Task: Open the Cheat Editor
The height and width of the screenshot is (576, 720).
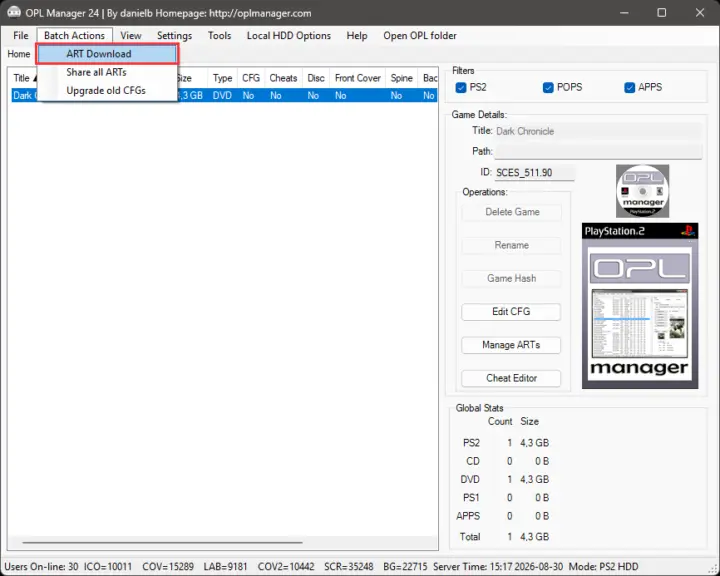Action: coord(511,378)
